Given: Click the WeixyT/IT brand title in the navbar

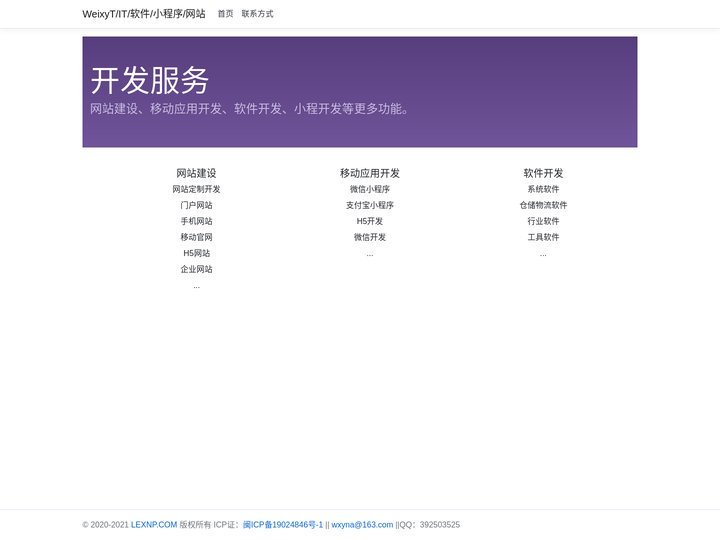Looking at the screenshot, I should [x=144, y=14].
